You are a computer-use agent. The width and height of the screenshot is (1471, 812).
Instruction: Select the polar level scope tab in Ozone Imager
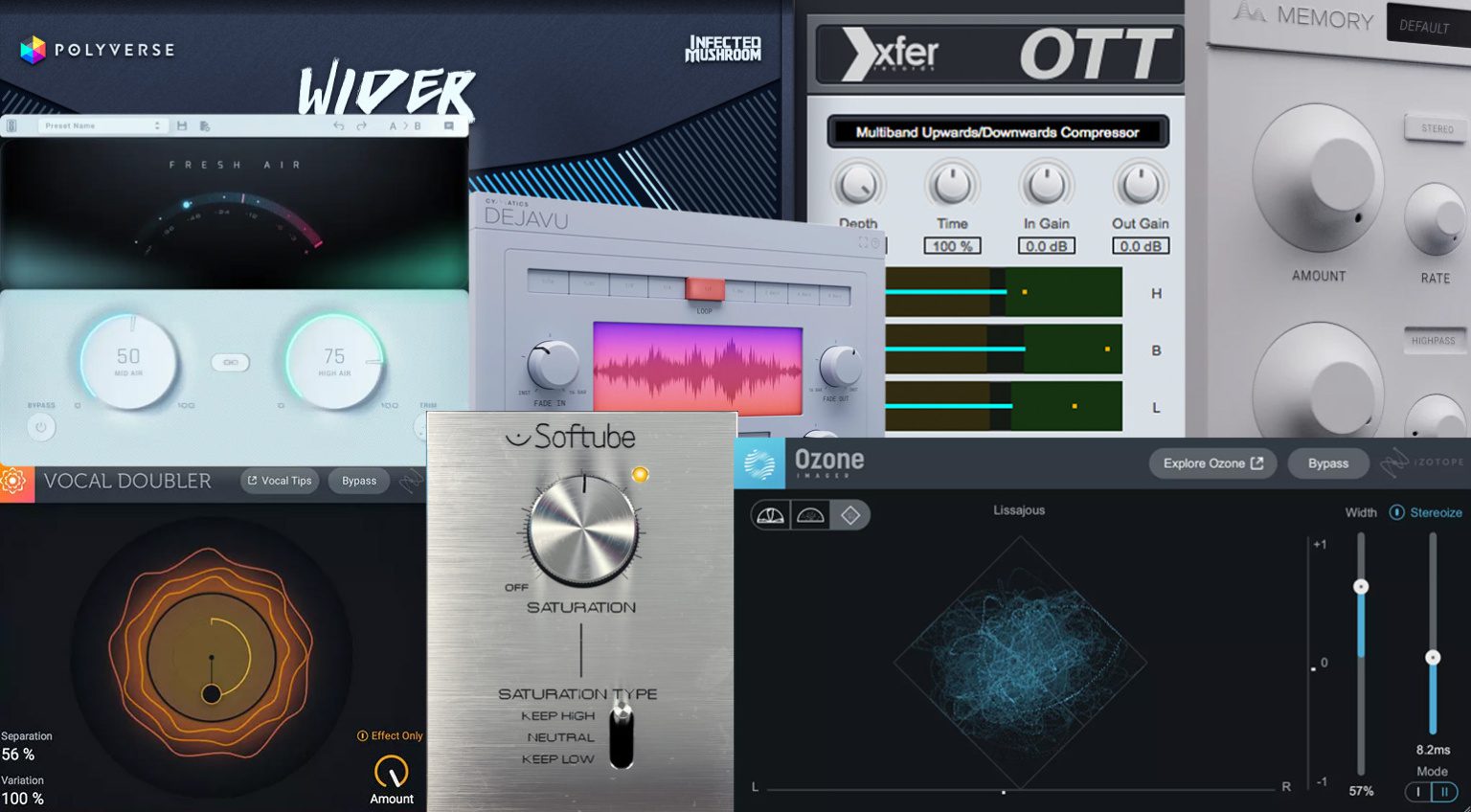[770, 516]
